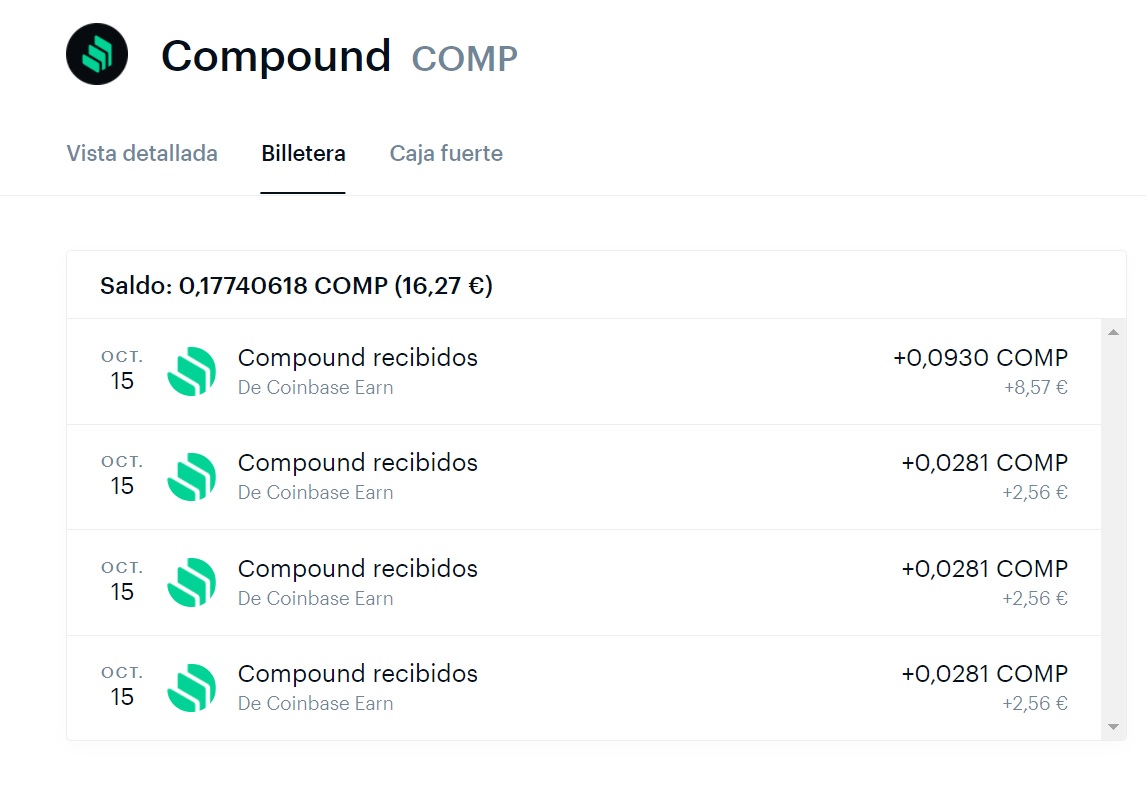
Task: Select the Billetera tab
Action: coord(303,153)
